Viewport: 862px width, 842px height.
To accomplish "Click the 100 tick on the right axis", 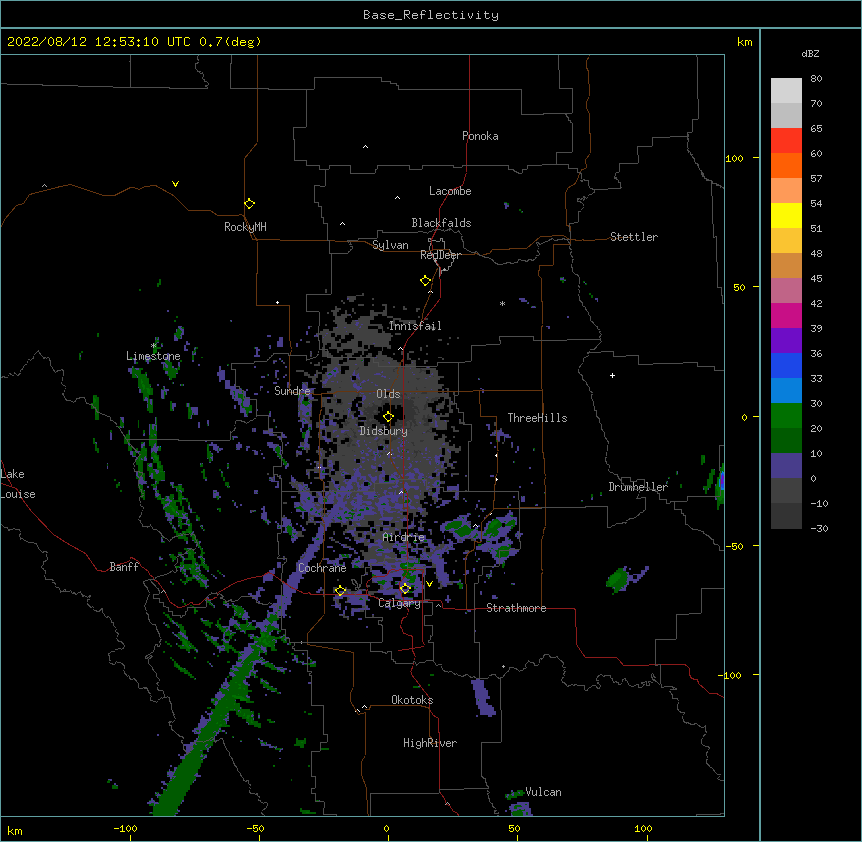I will pyautogui.click(x=734, y=158).
